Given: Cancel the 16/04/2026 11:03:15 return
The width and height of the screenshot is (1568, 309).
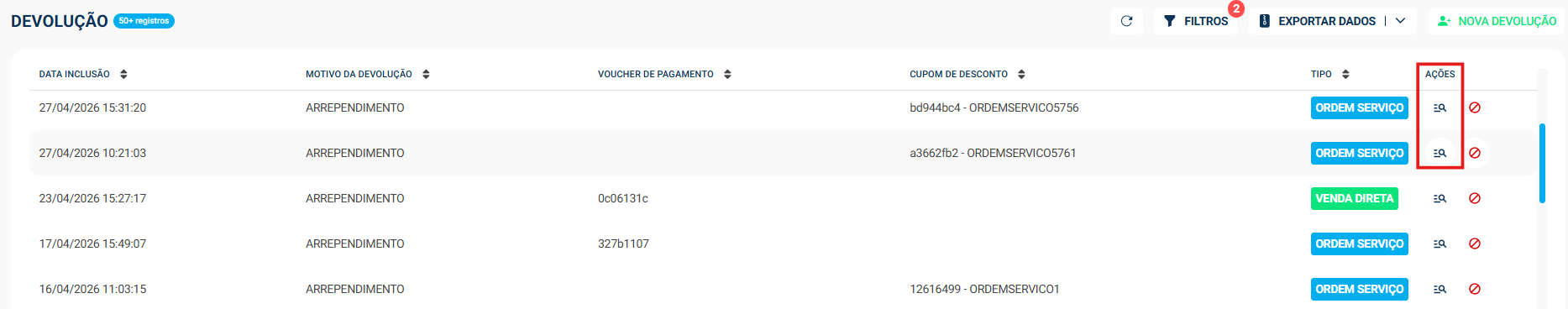Looking at the screenshot, I should pos(1475,289).
